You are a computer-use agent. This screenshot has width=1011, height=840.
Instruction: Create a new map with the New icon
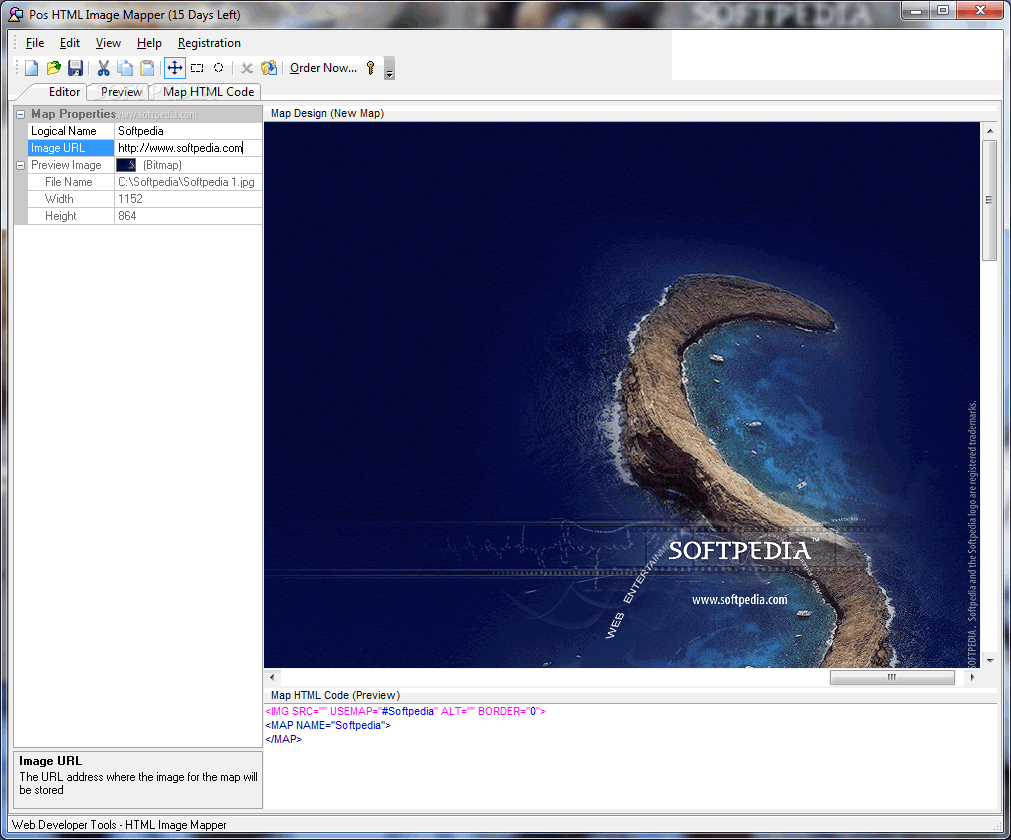pyautogui.click(x=32, y=68)
